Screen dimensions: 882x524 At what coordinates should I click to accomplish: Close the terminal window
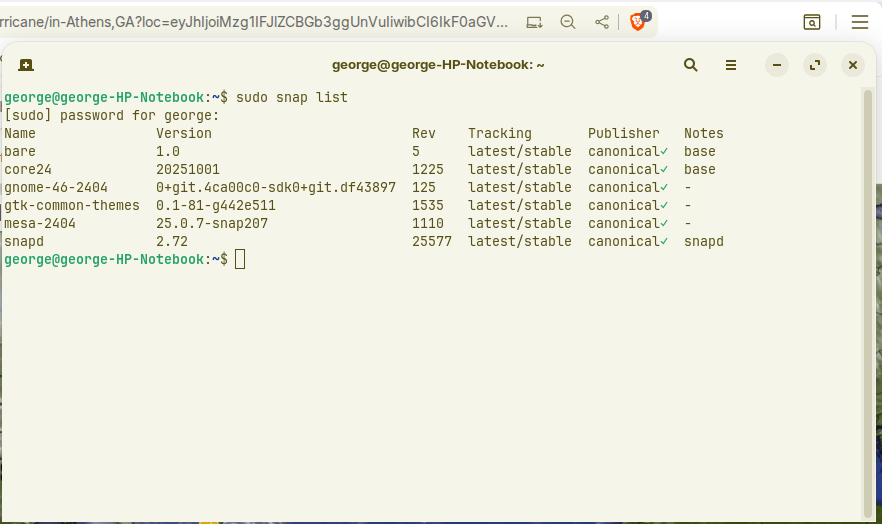click(853, 65)
